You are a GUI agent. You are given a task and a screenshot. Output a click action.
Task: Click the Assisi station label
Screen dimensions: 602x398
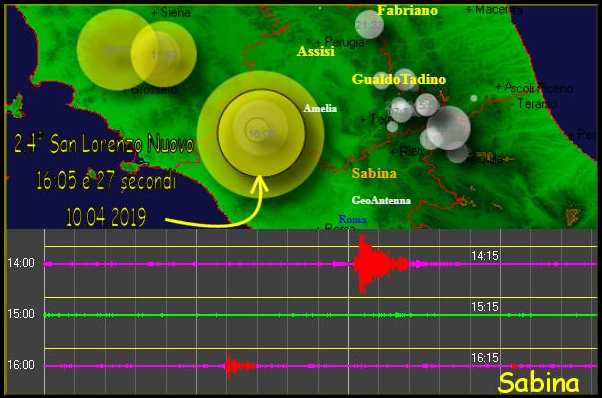316,51
